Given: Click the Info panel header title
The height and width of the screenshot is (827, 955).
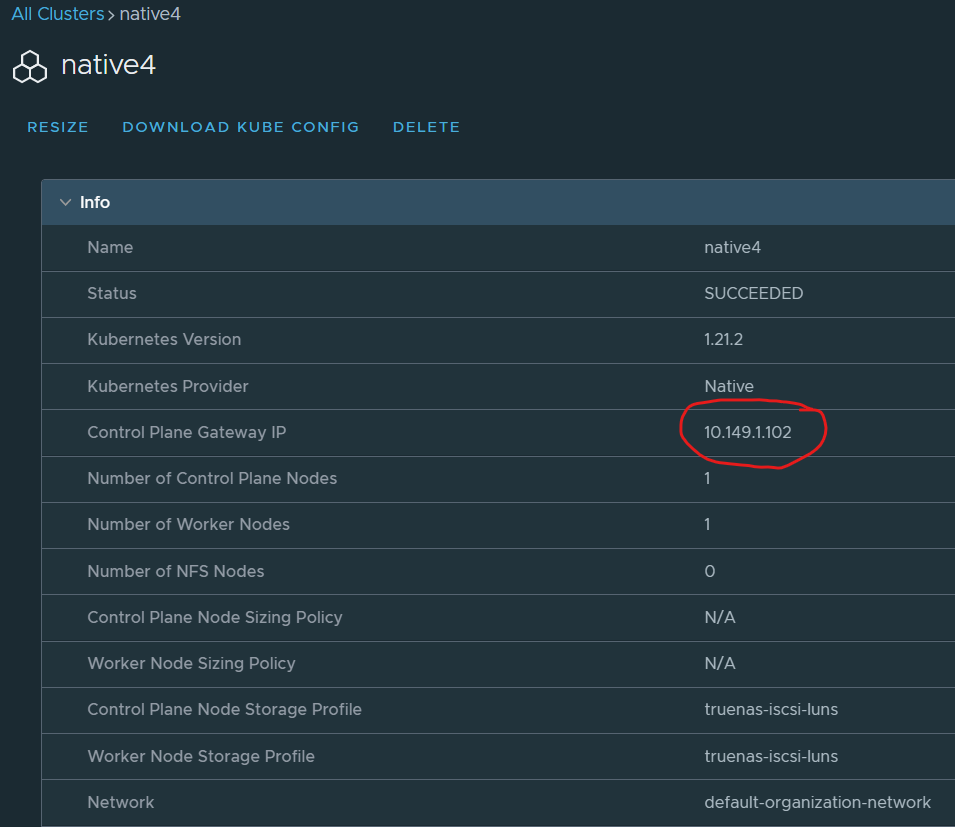Looking at the screenshot, I should pos(95,202).
